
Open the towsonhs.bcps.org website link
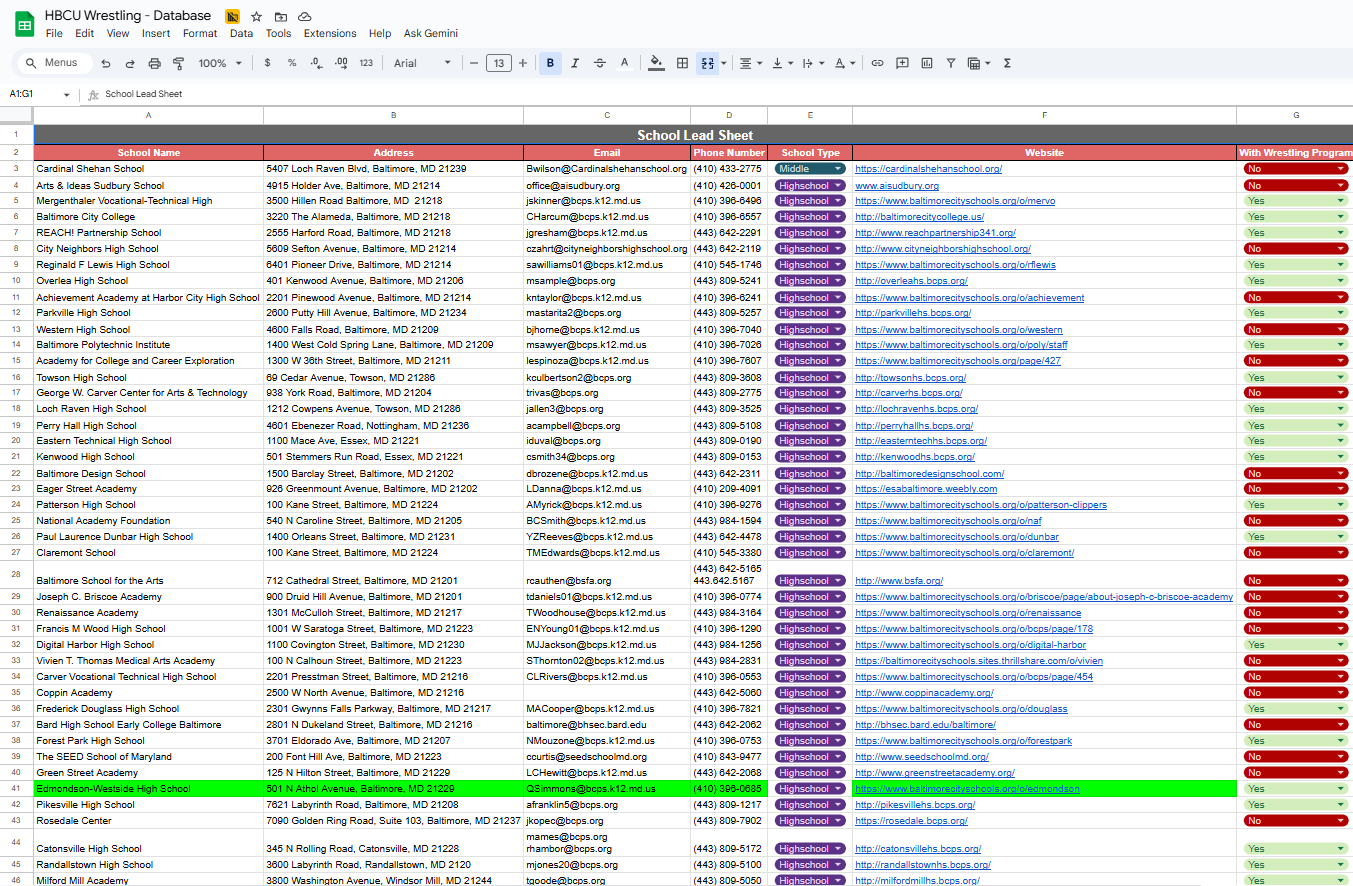point(910,378)
